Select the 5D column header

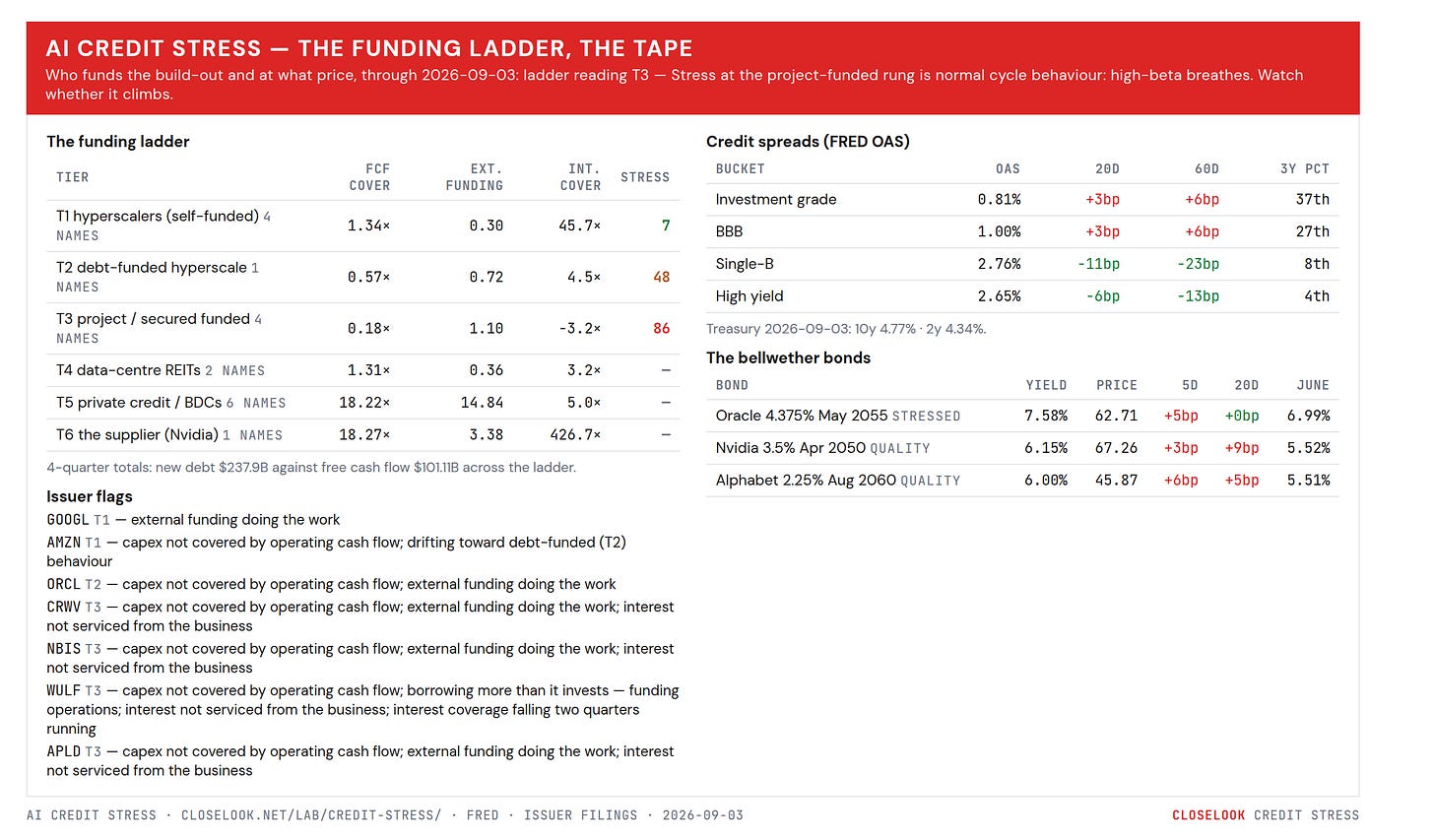[x=1190, y=385]
